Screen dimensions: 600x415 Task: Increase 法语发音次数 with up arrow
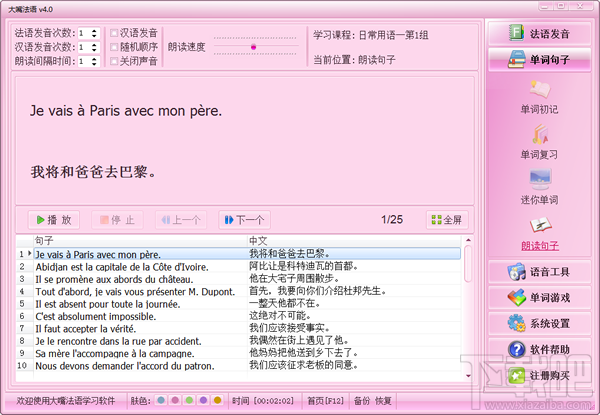coord(94,31)
